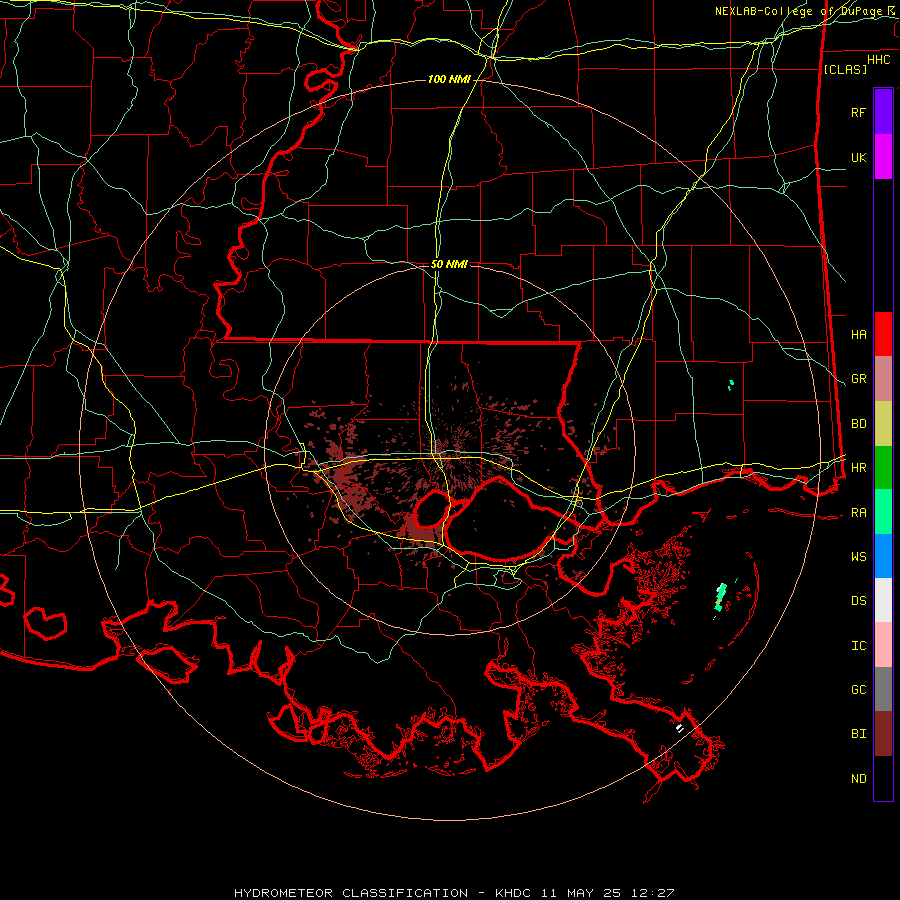Click the ND legend label
The height and width of the screenshot is (900, 900).
(858, 779)
